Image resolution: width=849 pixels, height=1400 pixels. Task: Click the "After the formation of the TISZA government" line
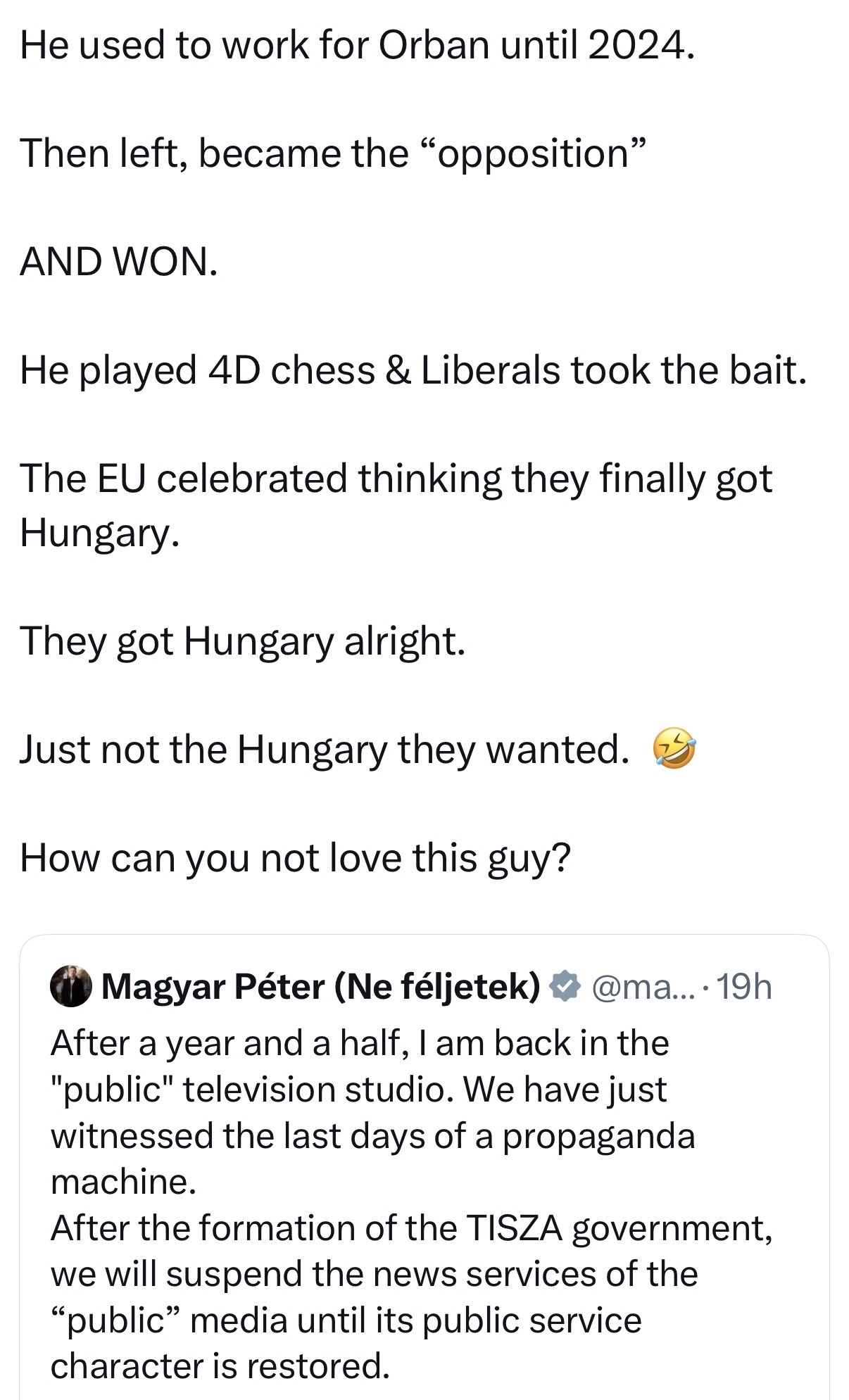pos(411,1228)
